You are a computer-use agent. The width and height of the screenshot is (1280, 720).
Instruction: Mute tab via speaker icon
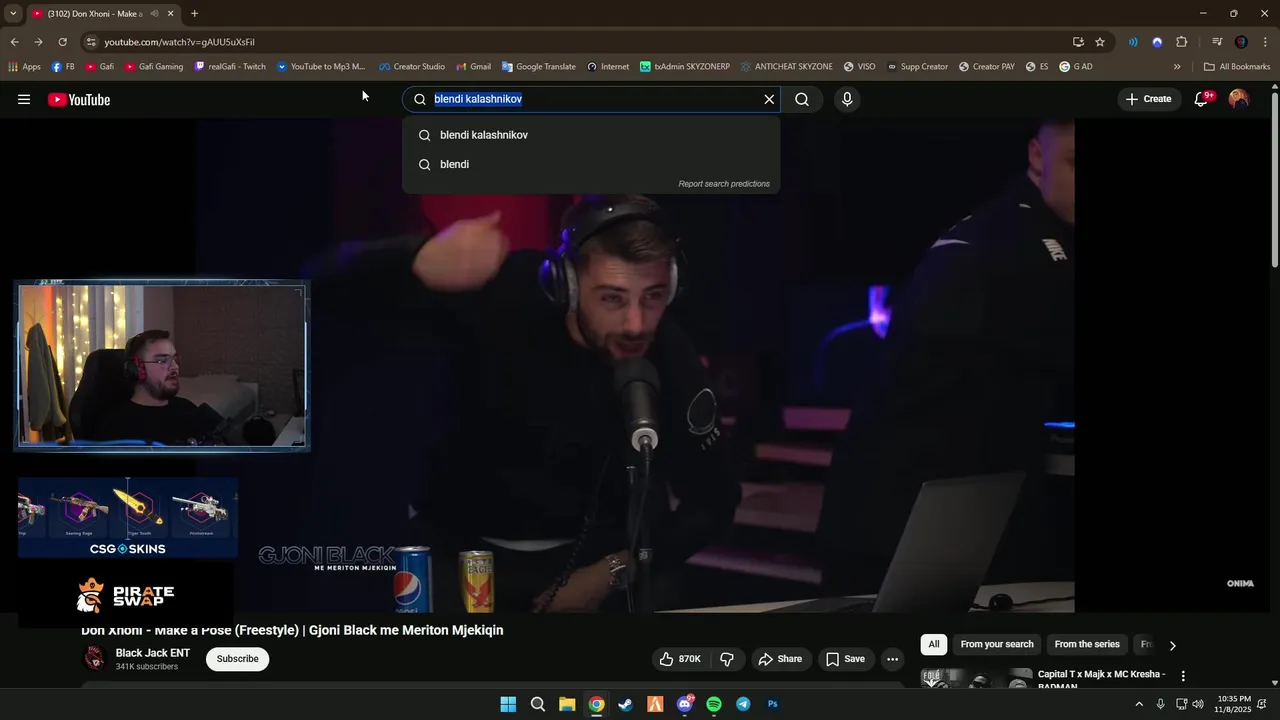tap(154, 14)
